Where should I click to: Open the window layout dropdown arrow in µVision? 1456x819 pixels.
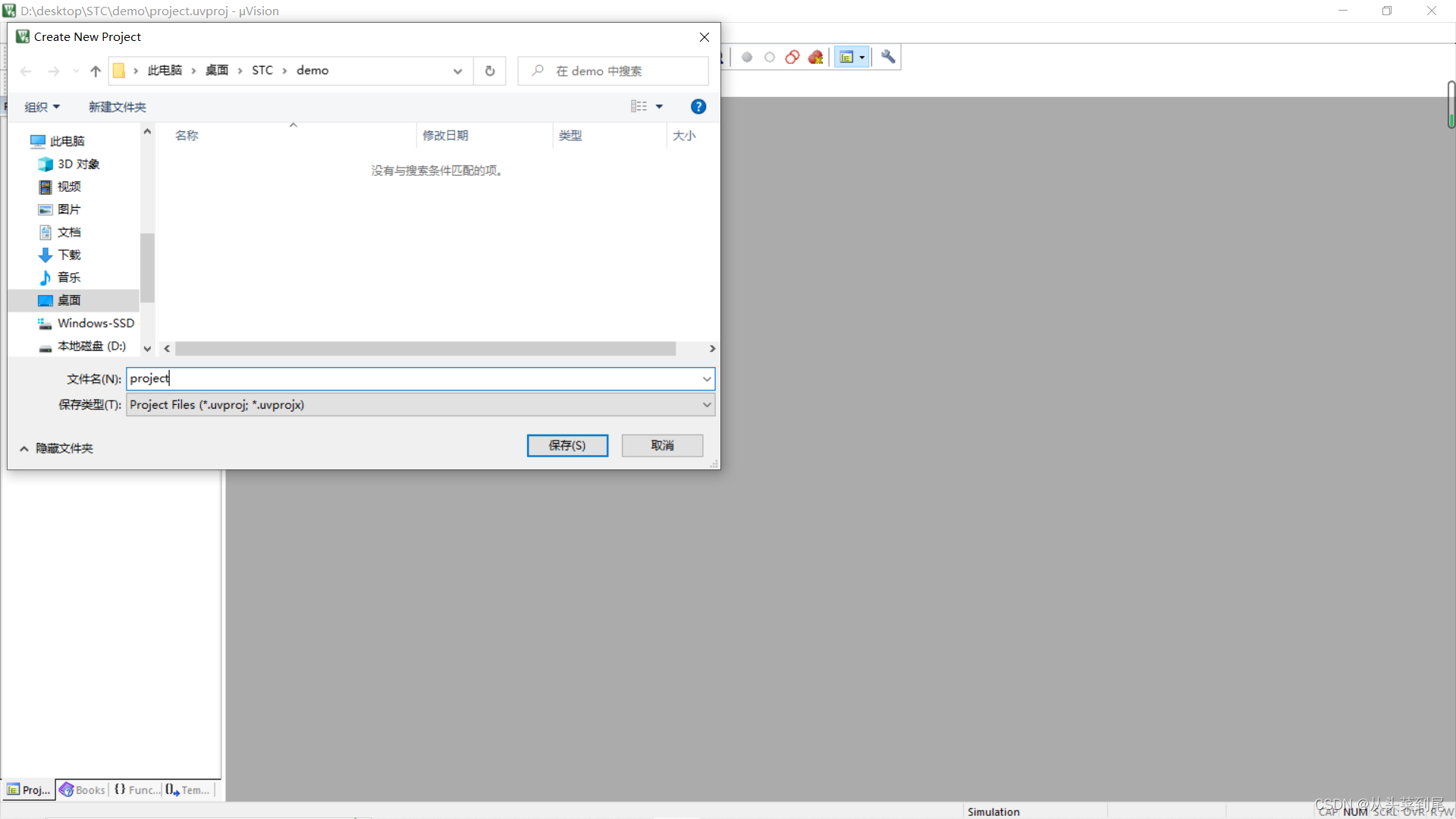[x=862, y=57]
